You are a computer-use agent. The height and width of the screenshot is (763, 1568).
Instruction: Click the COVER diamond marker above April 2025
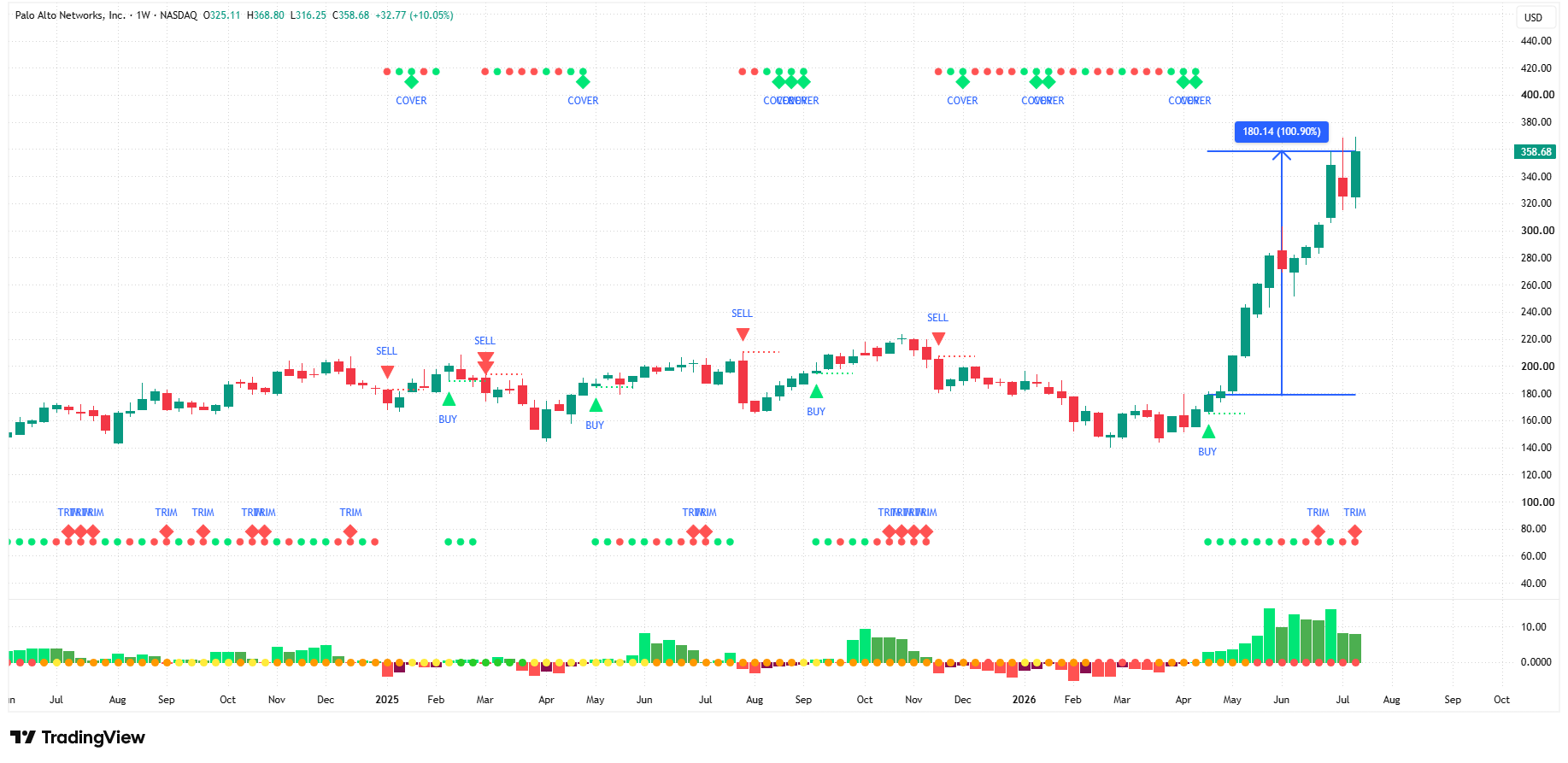click(583, 82)
